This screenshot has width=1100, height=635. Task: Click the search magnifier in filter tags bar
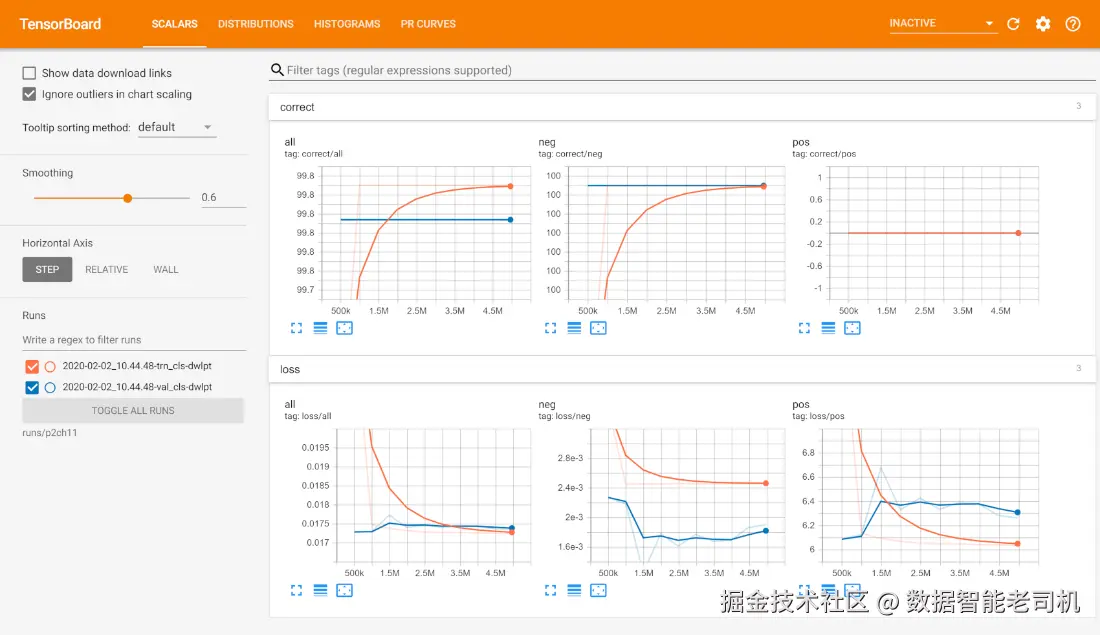coord(277,69)
